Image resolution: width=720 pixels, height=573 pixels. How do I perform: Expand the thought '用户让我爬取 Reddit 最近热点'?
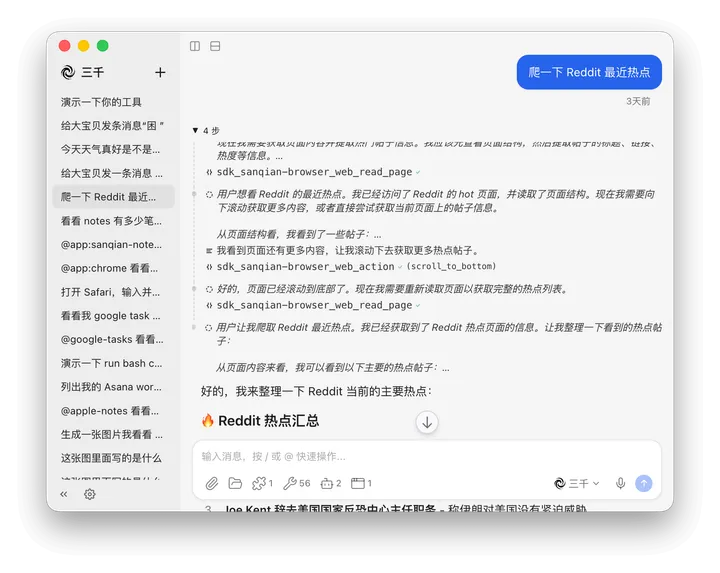pyautogui.click(x=434, y=334)
